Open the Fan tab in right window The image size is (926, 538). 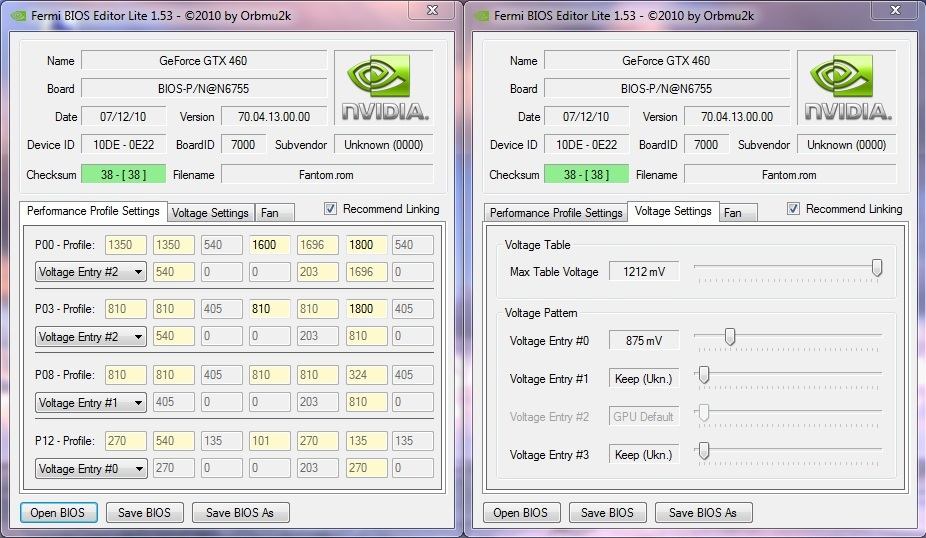click(x=737, y=213)
